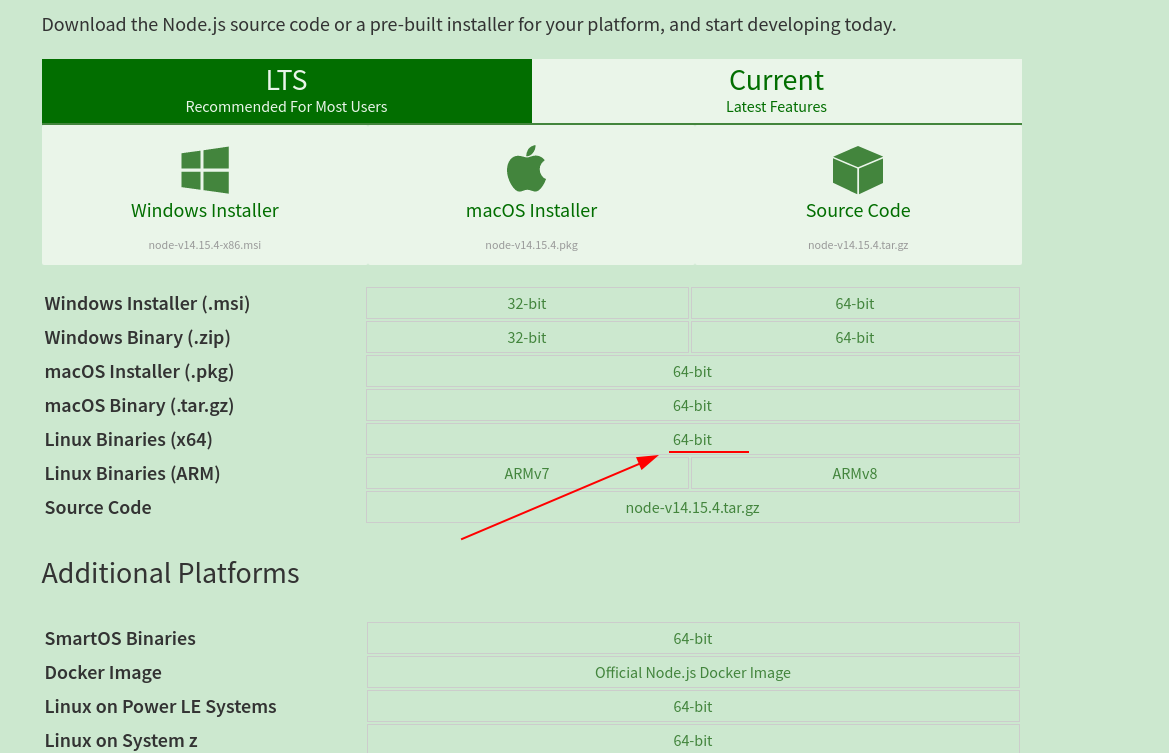Download ARMv8 Linux Binaries
1169x753 pixels.
click(x=855, y=473)
